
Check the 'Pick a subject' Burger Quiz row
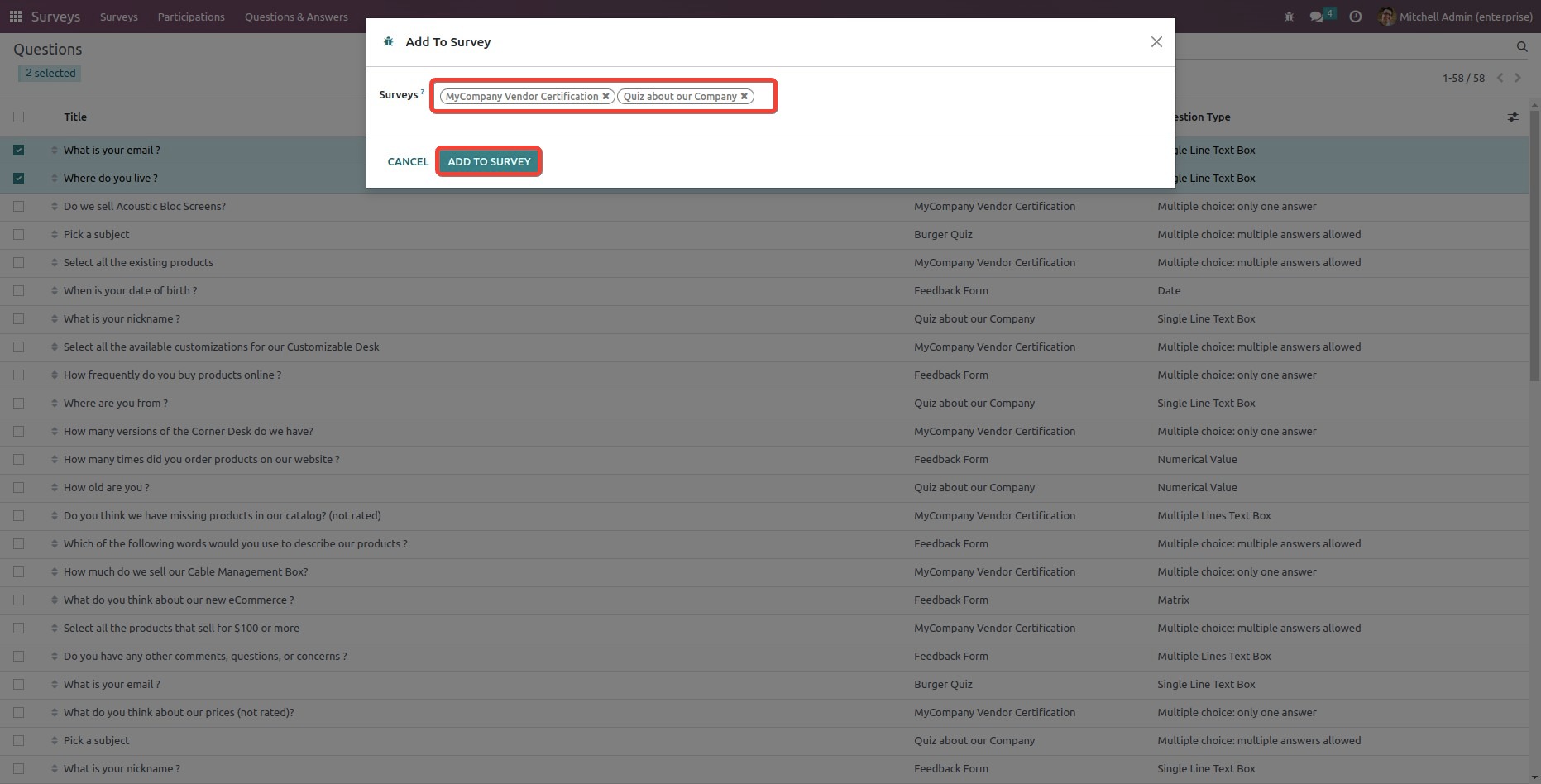coord(19,235)
